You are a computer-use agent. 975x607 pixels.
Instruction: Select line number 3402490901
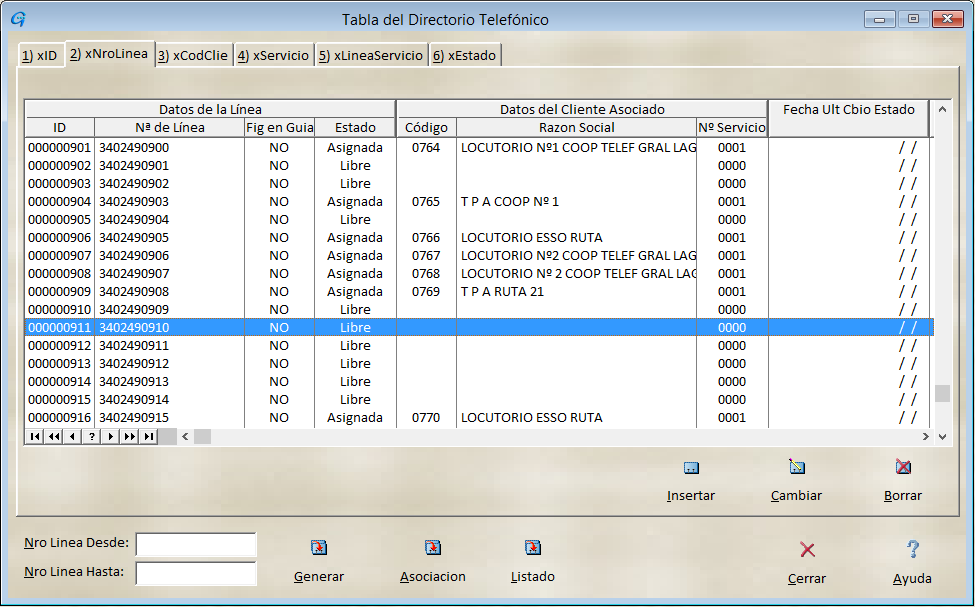134,166
